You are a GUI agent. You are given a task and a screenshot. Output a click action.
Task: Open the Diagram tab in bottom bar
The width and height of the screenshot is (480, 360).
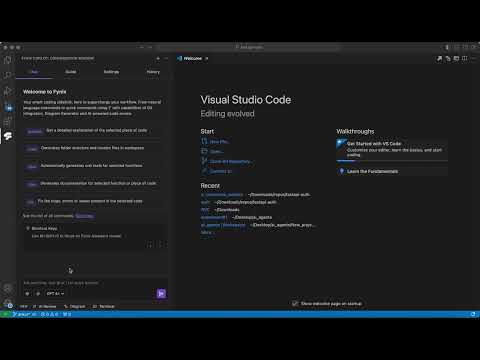(x=75, y=306)
